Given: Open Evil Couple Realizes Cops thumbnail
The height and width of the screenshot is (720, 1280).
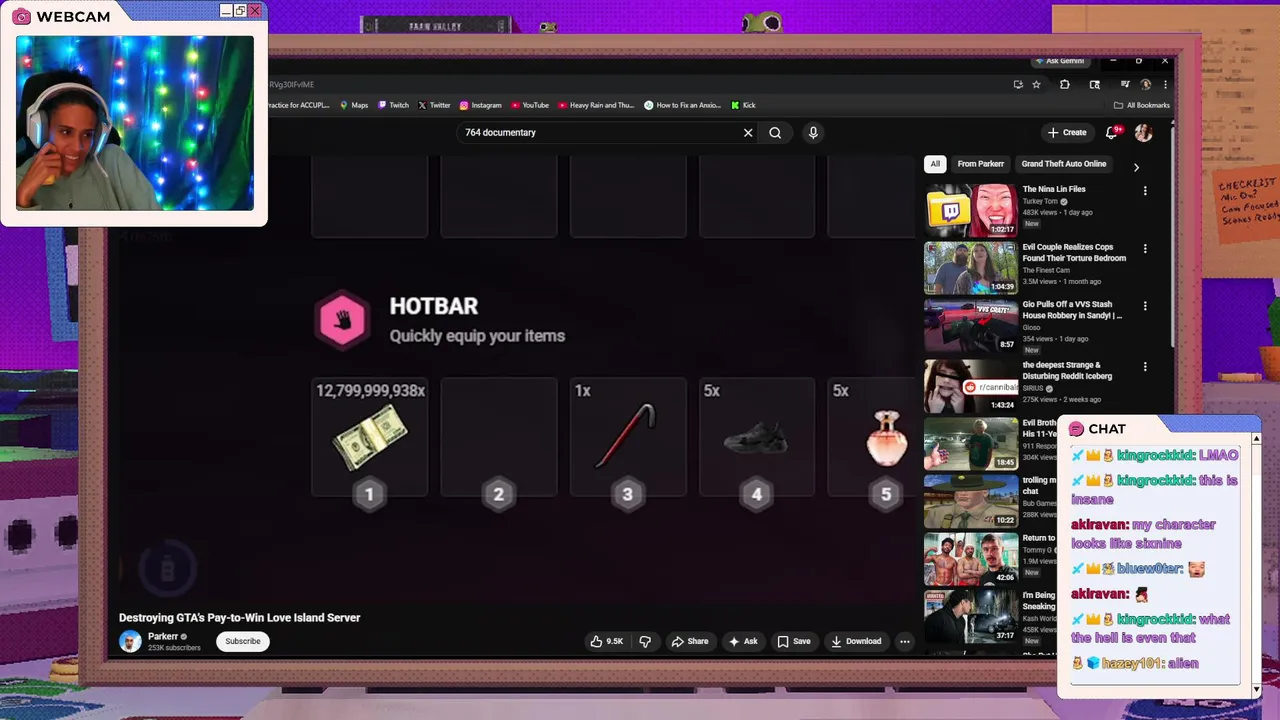Looking at the screenshot, I should click(971, 268).
